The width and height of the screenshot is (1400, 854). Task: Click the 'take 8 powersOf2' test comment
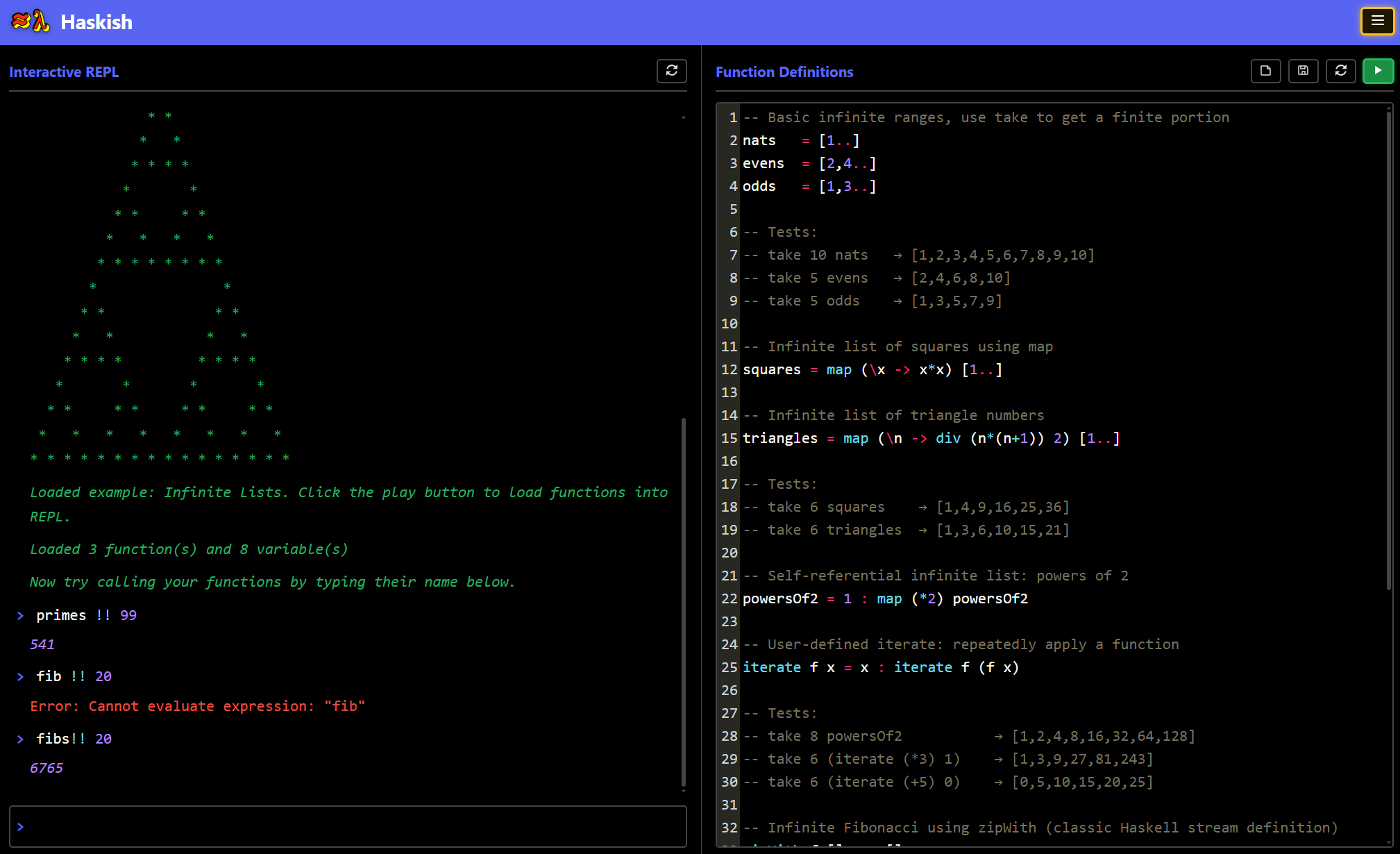(x=969, y=736)
